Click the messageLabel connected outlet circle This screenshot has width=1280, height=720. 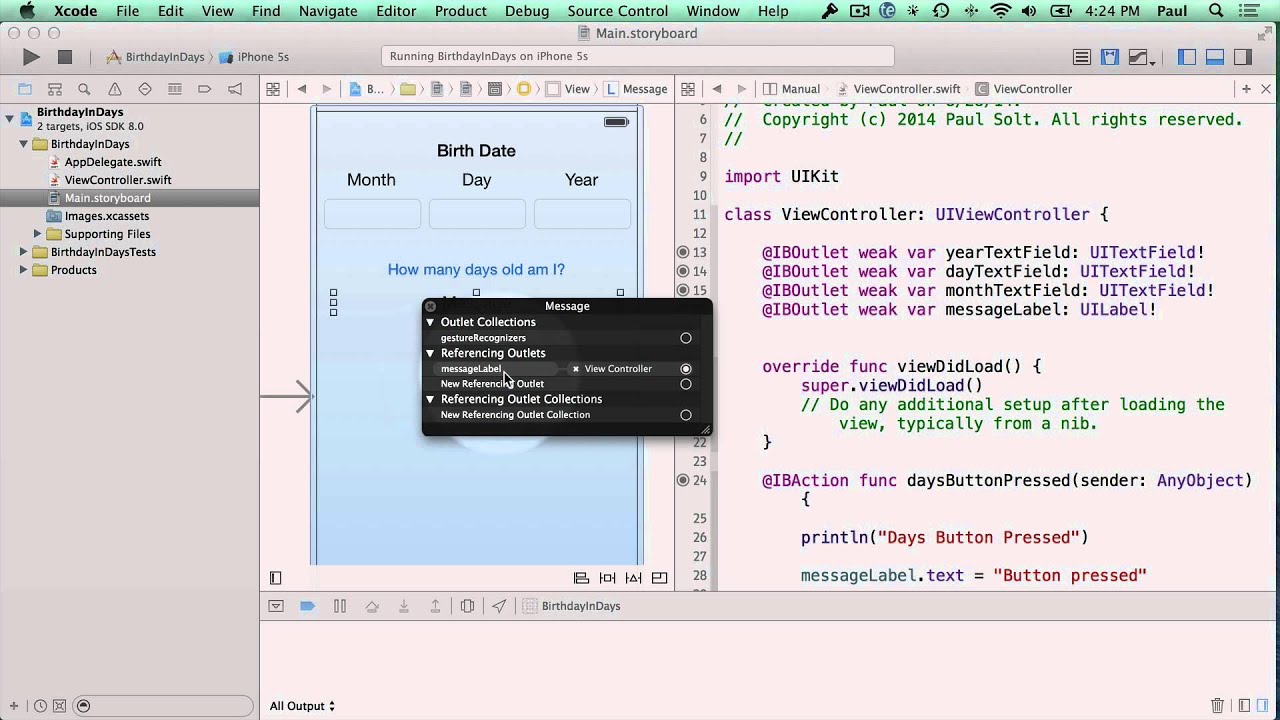pyautogui.click(x=686, y=369)
